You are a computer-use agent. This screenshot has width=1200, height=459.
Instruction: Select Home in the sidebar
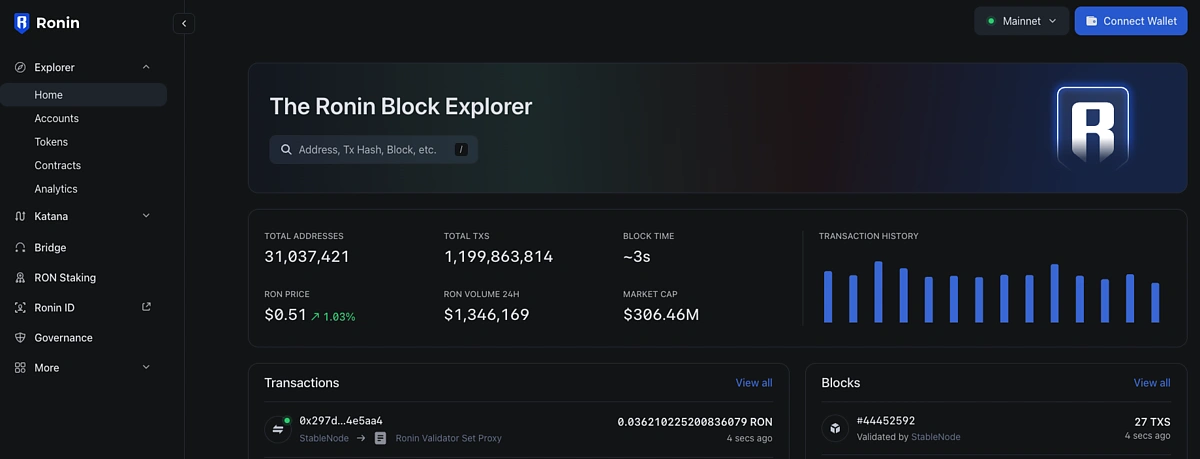(x=84, y=95)
